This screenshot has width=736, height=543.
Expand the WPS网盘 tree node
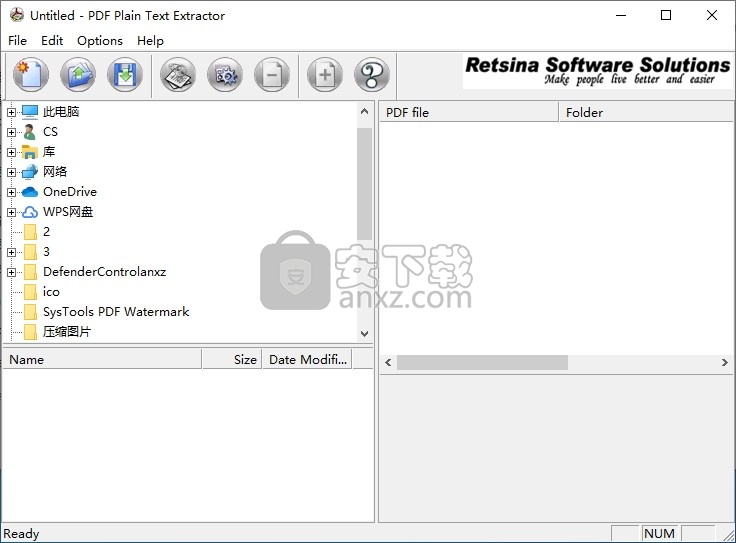pos(11,212)
